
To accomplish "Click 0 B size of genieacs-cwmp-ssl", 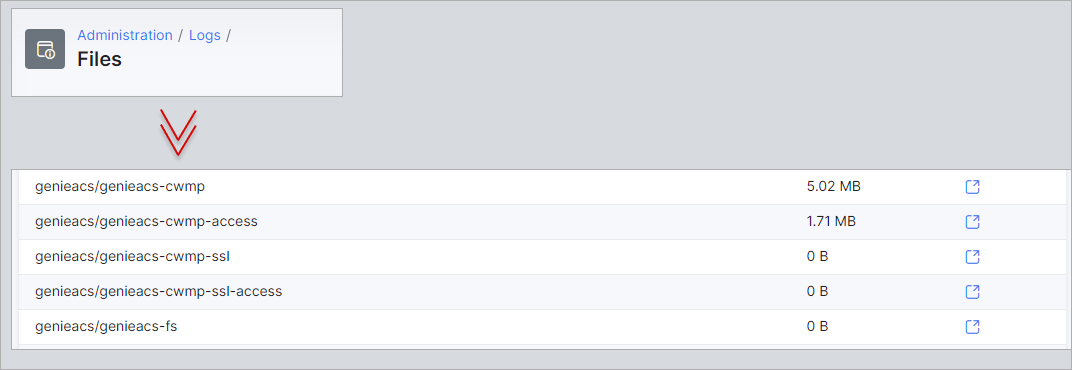I will (x=818, y=256).
